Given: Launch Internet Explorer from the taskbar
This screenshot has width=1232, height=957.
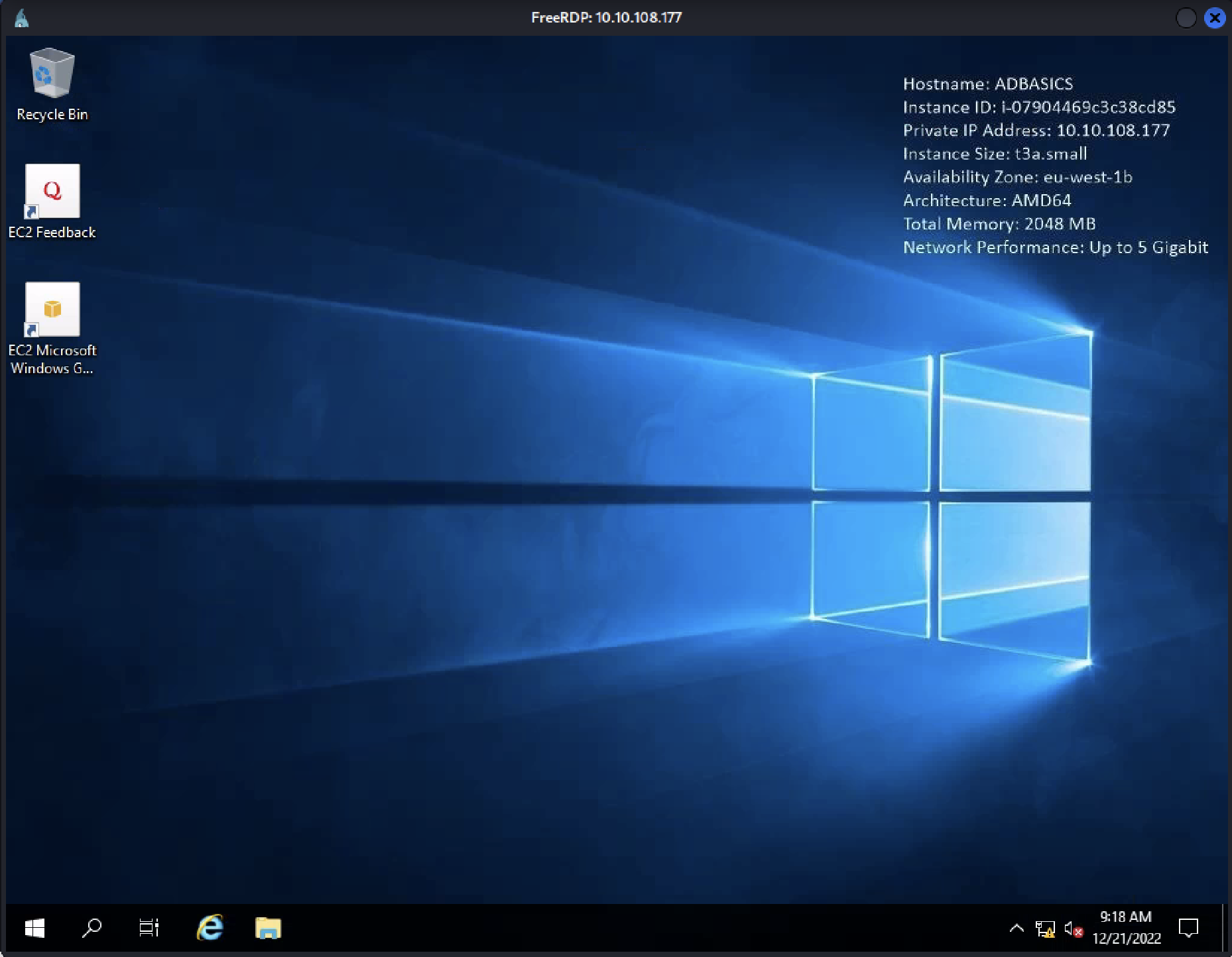Looking at the screenshot, I should (210, 928).
